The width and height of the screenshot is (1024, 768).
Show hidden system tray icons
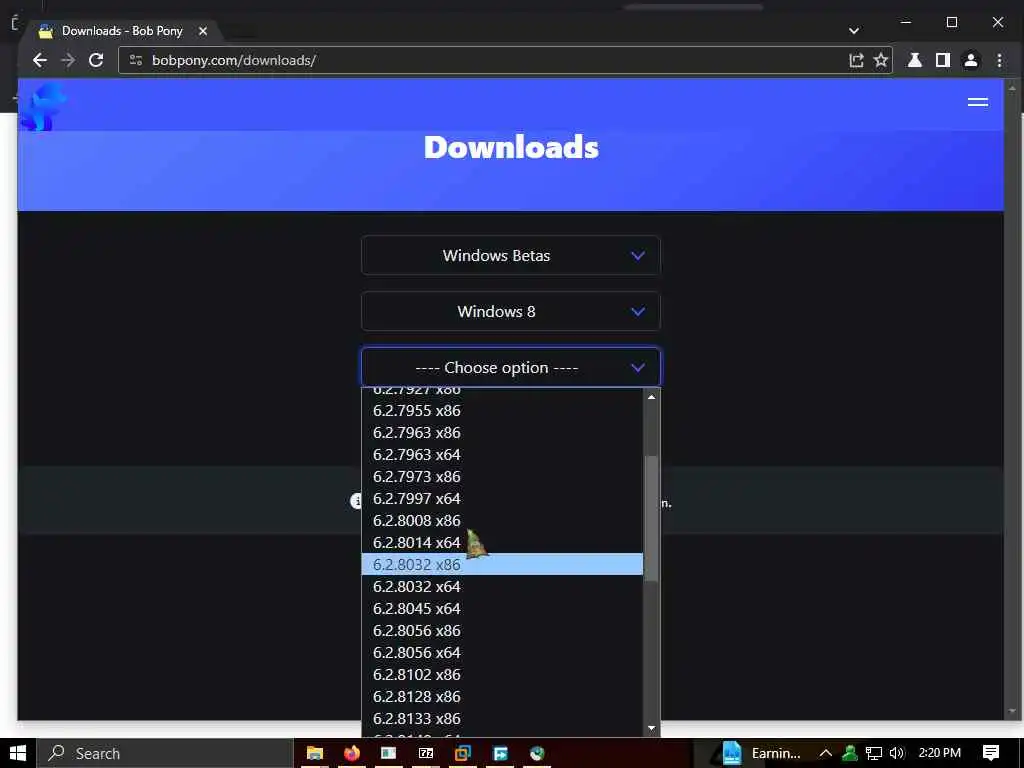pos(825,753)
